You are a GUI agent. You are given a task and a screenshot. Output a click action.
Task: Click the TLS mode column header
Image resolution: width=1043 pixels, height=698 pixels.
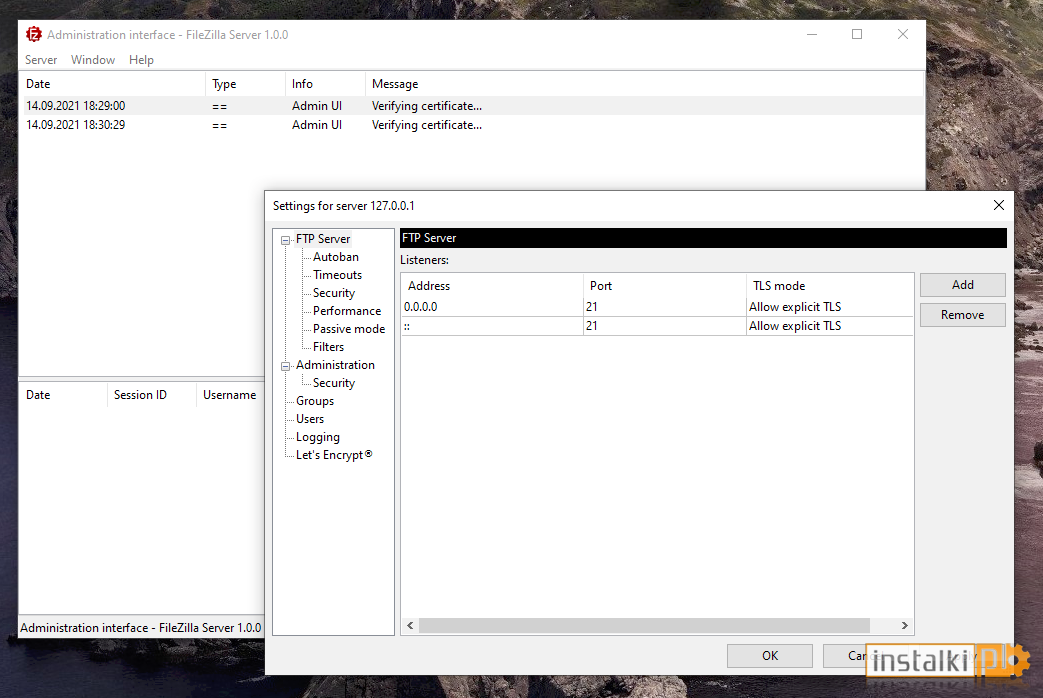click(x=829, y=285)
